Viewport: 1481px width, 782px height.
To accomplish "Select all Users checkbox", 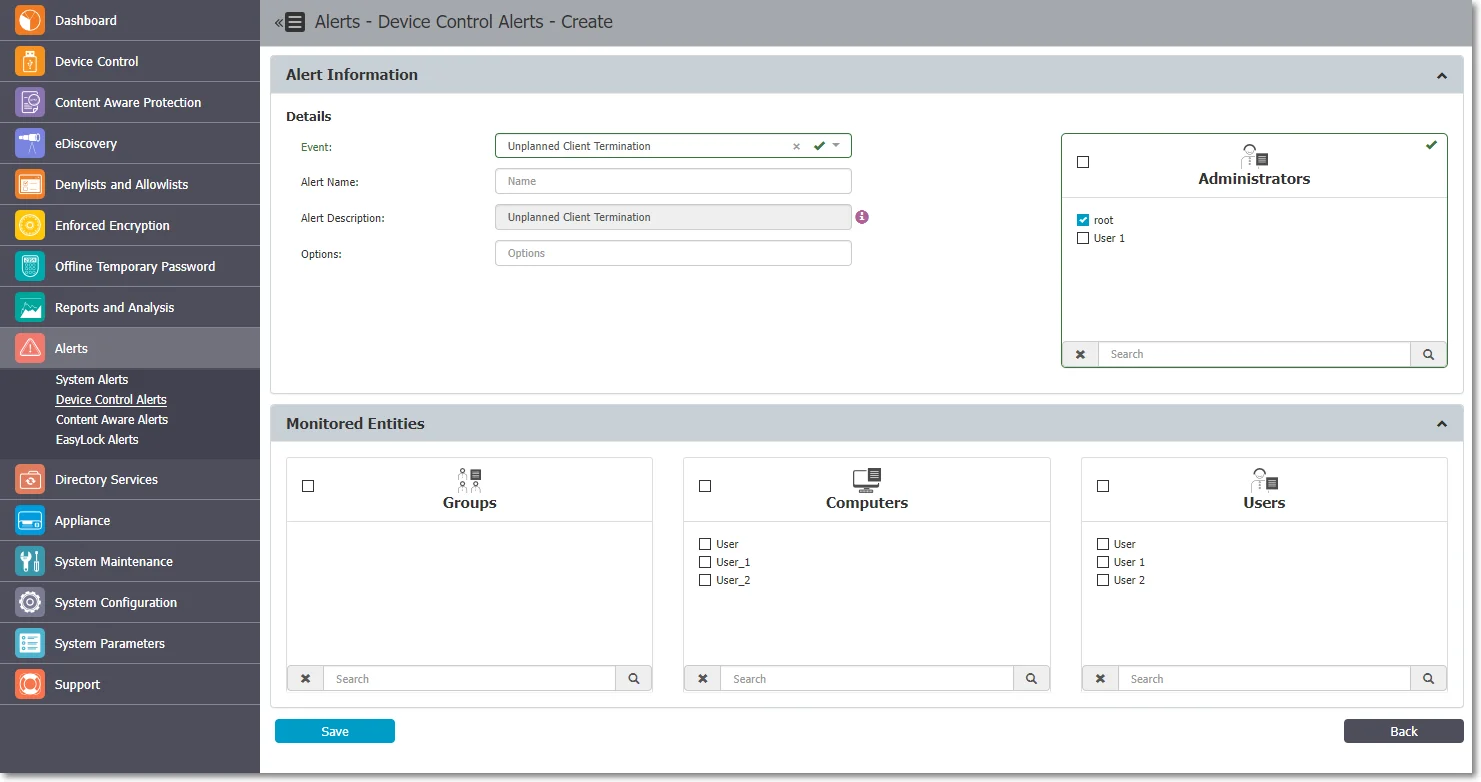I will (1103, 486).
